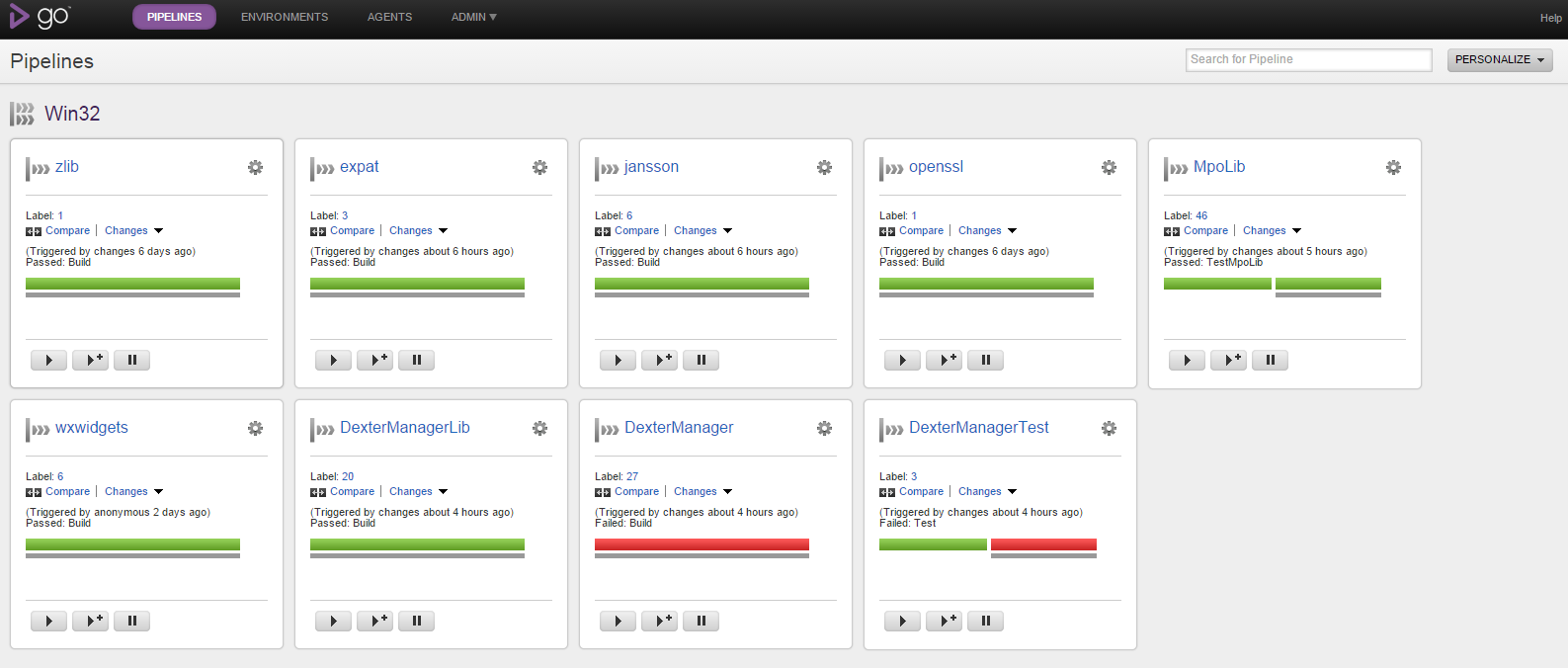Focus the Search for Pipeline field
Screen dimensions: 1568x668
coord(1308,60)
